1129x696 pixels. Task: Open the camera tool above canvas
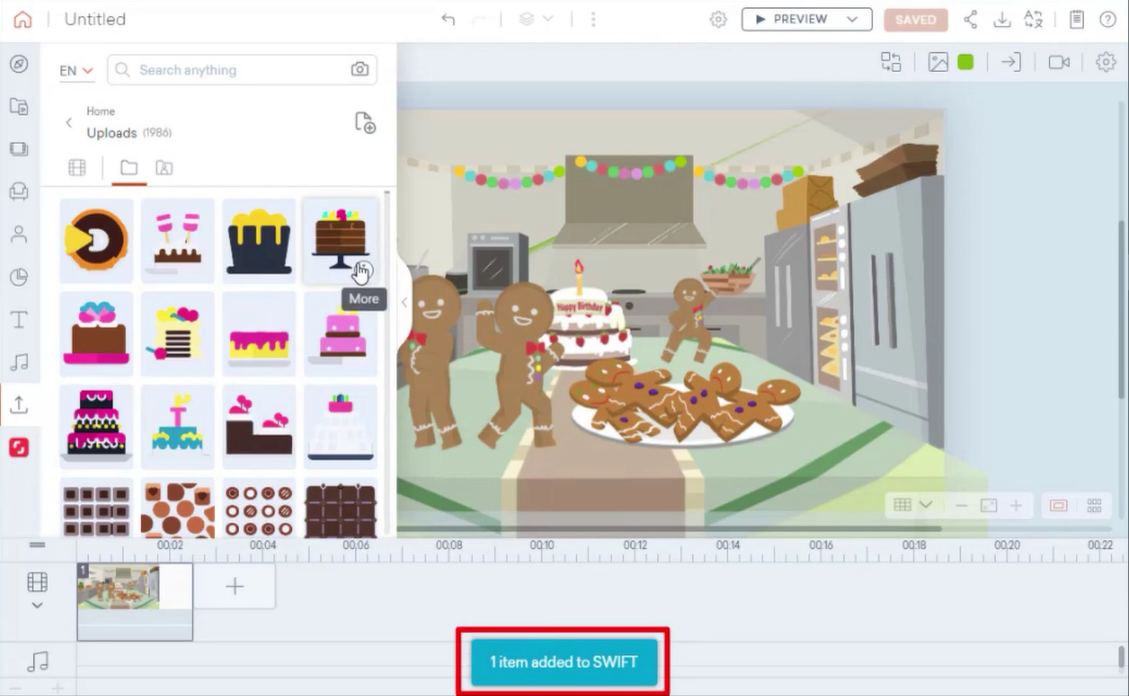coord(1058,62)
